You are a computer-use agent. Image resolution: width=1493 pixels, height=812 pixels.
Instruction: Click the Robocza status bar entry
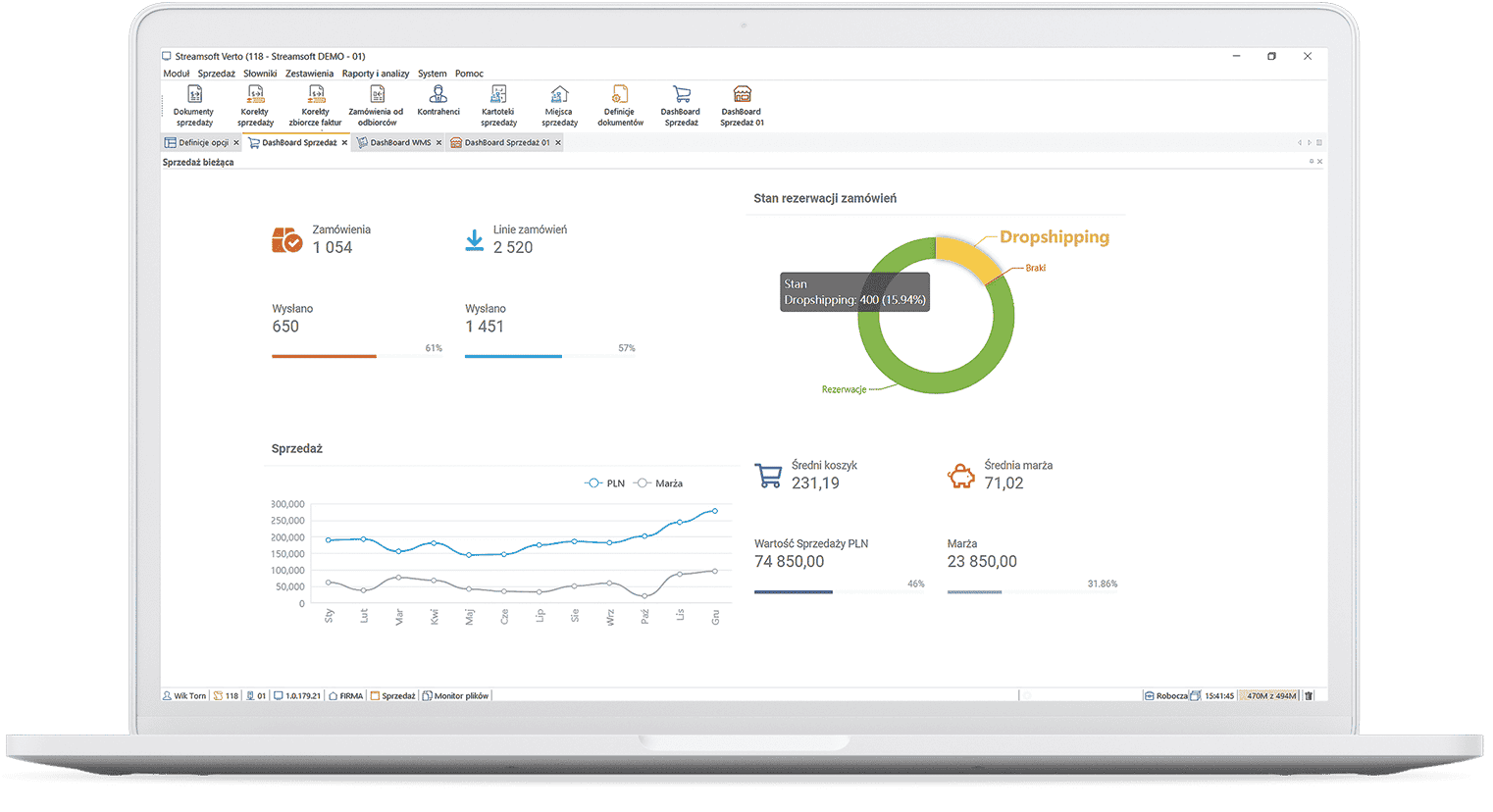click(x=1166, y=696)
